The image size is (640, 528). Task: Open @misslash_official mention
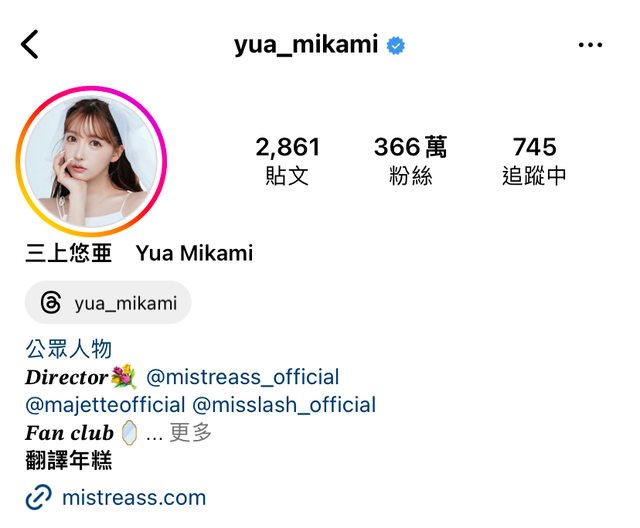point(284,405)
